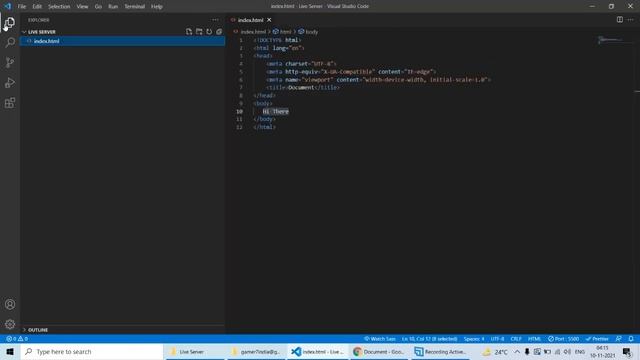
Task: Open the Search view in activity bar
Action: point(10,42)
